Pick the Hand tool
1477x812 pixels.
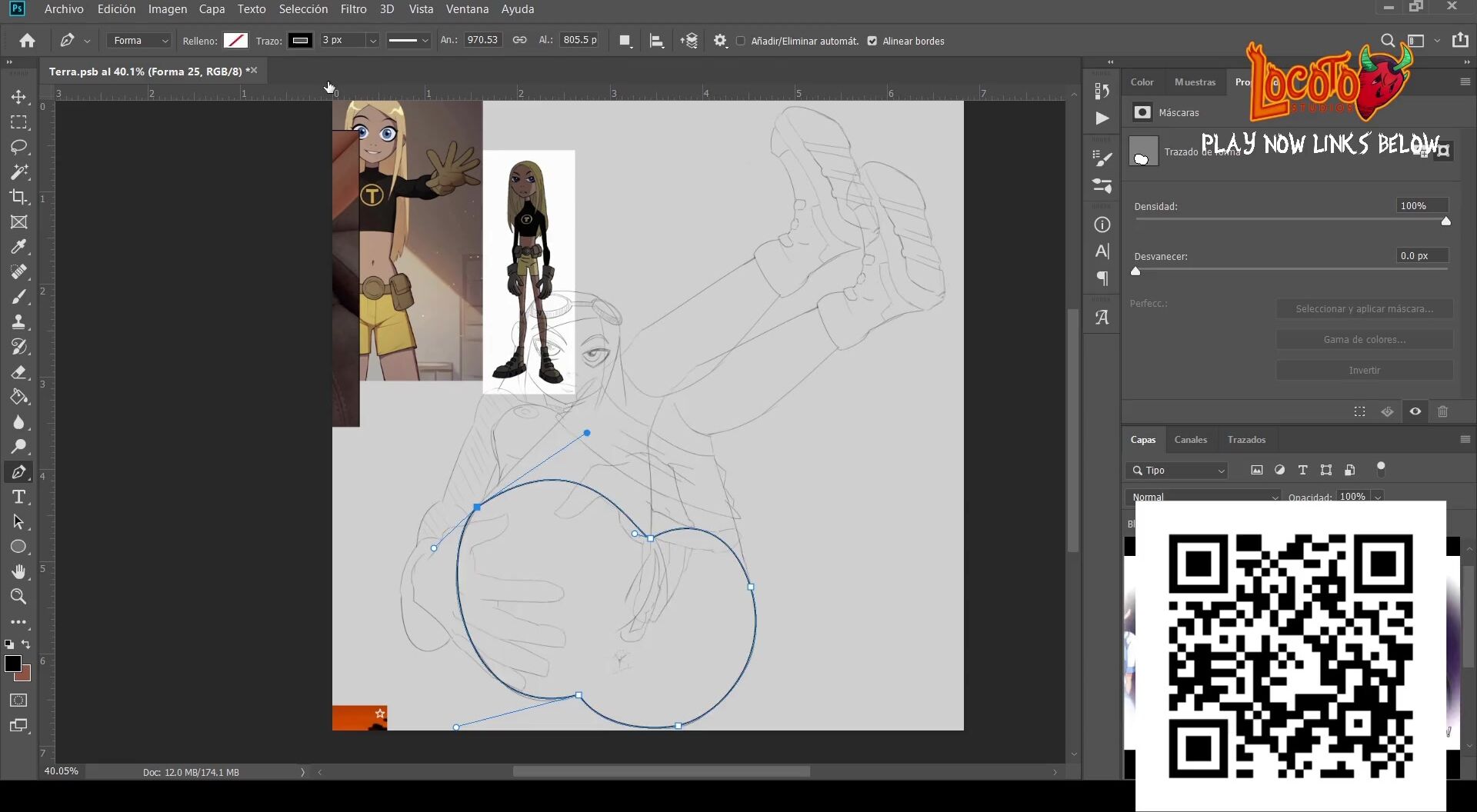coord(18,571)
